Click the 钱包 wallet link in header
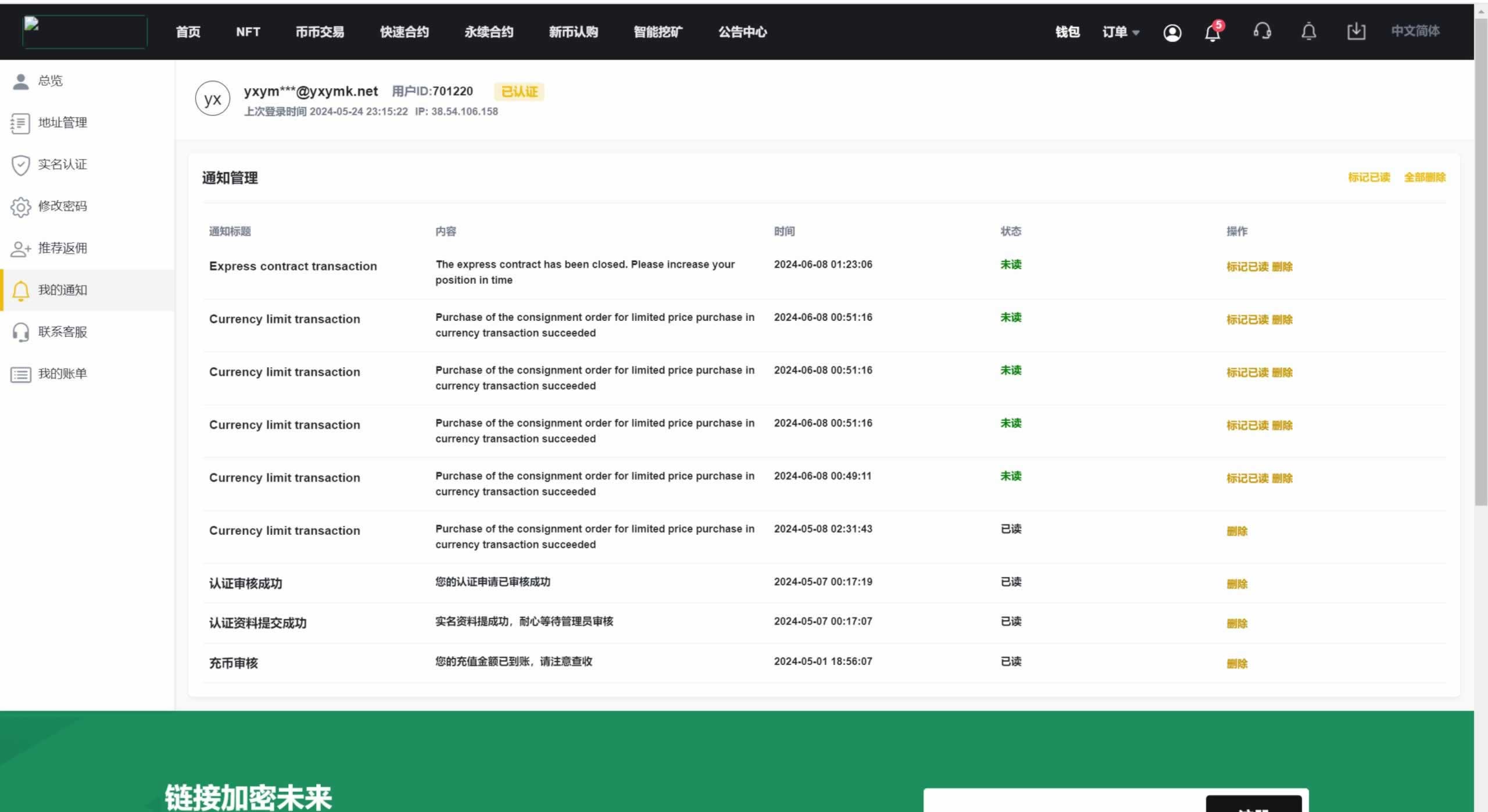Screen dimensions: 1488x812 click(1067, 32)
